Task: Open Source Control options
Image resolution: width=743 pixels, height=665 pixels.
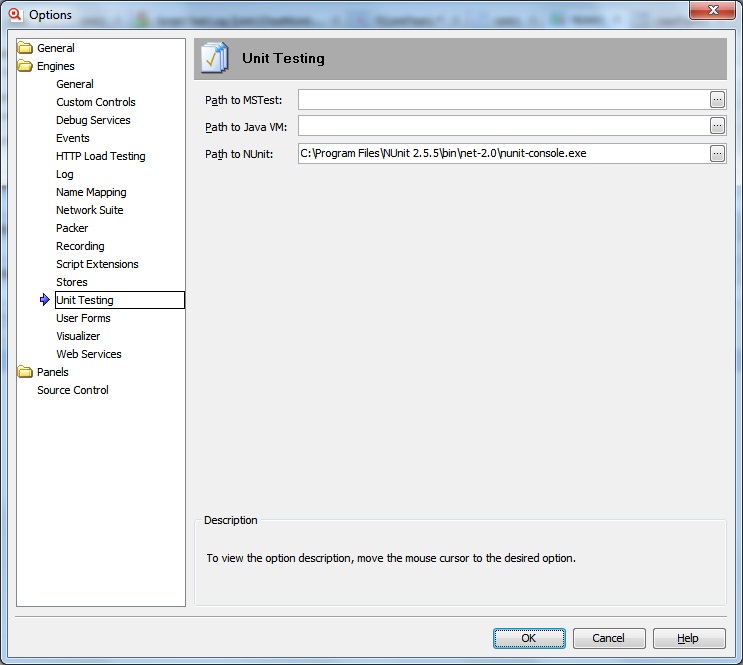Action: tap(73, 390)
